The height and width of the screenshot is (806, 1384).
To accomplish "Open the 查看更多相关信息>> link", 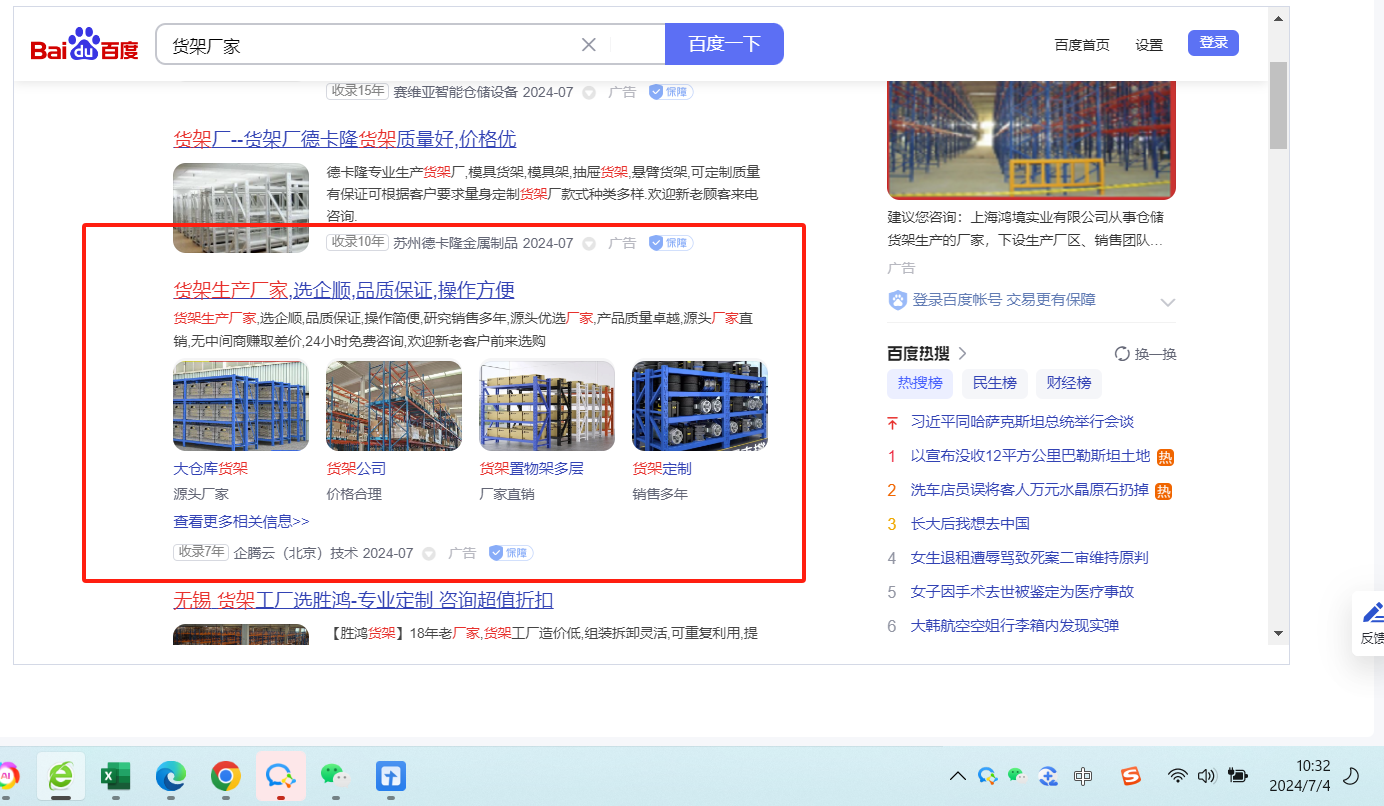I will pyautogui.click(x=241, y=522).
